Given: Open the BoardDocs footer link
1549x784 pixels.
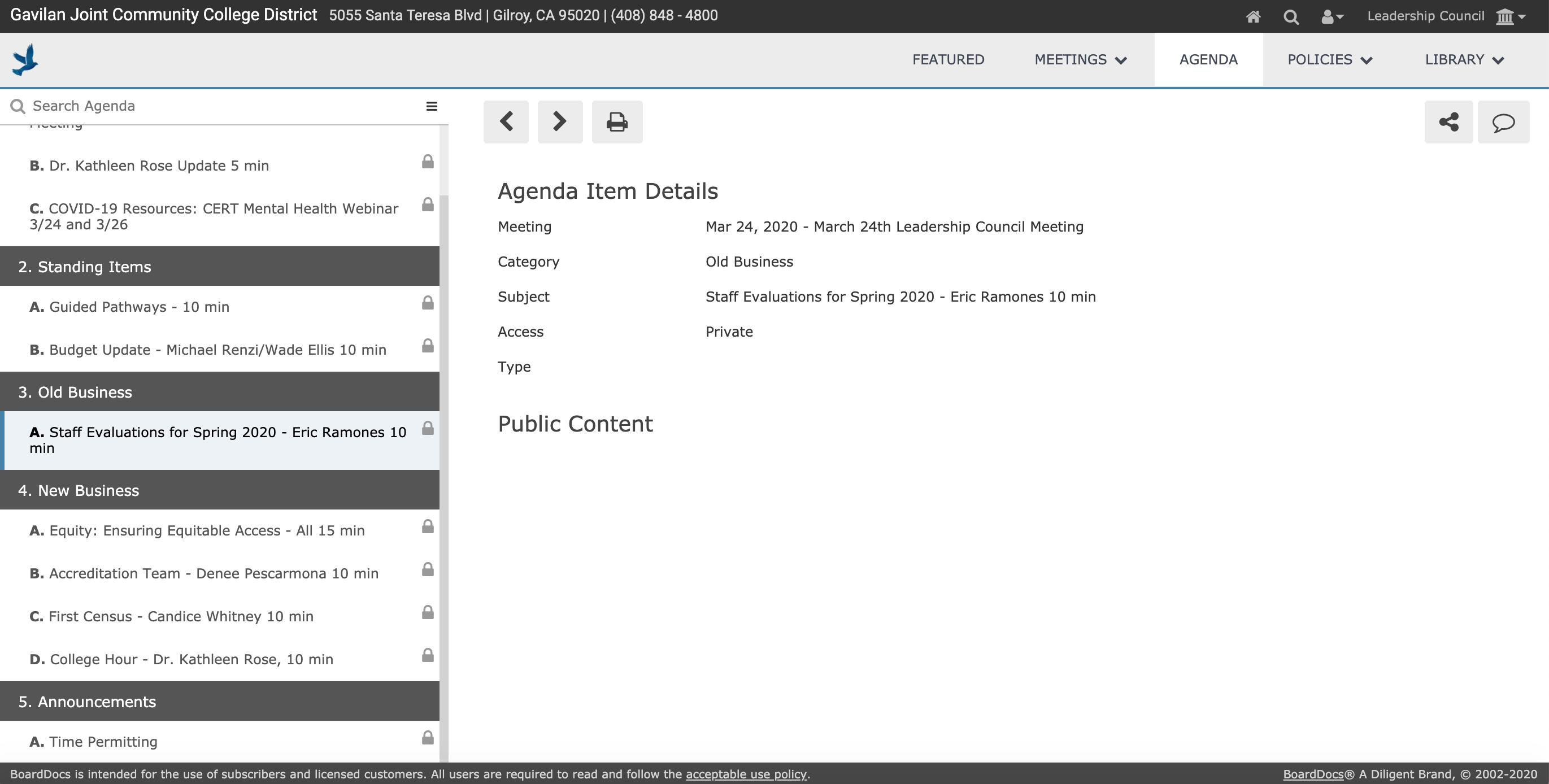Looking at the screenshot, I should [x=1313, y=774].
